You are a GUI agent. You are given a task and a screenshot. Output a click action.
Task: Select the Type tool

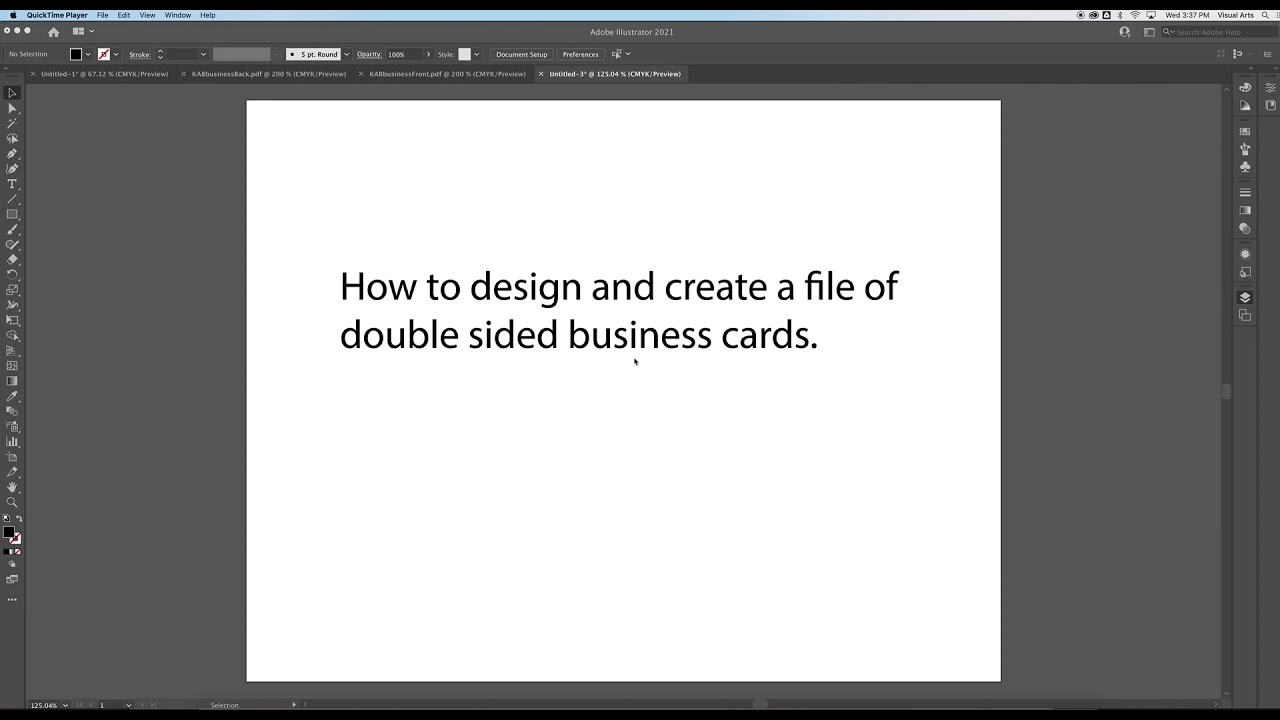coord(12,184)
